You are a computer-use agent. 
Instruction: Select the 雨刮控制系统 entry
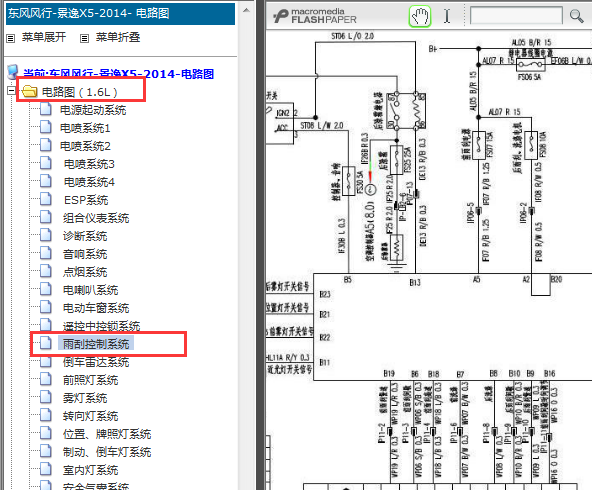(96, 344)
